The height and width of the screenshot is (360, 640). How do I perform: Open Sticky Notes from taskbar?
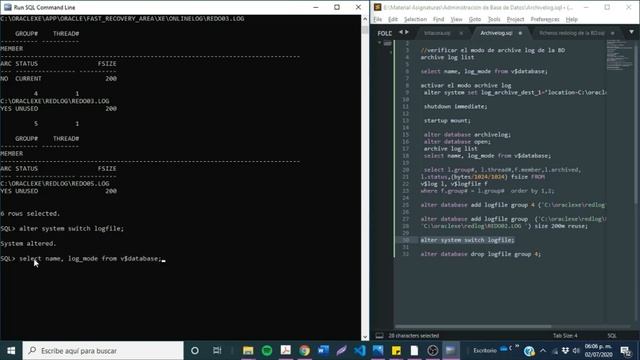[x=396, y=351]
